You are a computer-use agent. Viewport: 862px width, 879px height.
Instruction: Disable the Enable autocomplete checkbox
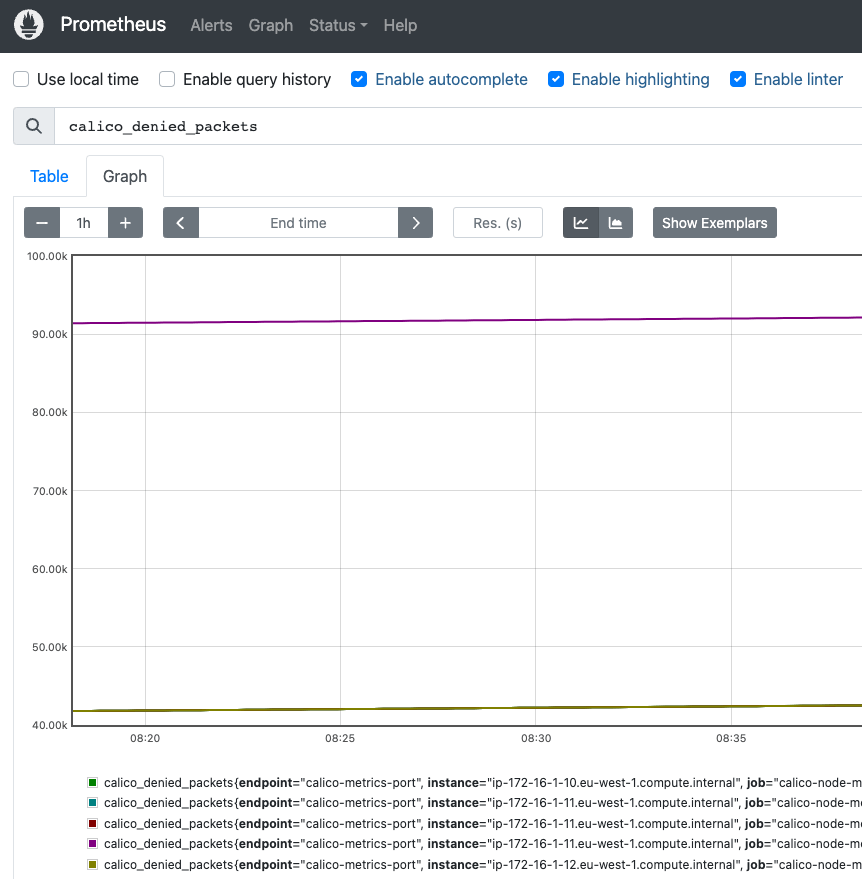(359, 79)
